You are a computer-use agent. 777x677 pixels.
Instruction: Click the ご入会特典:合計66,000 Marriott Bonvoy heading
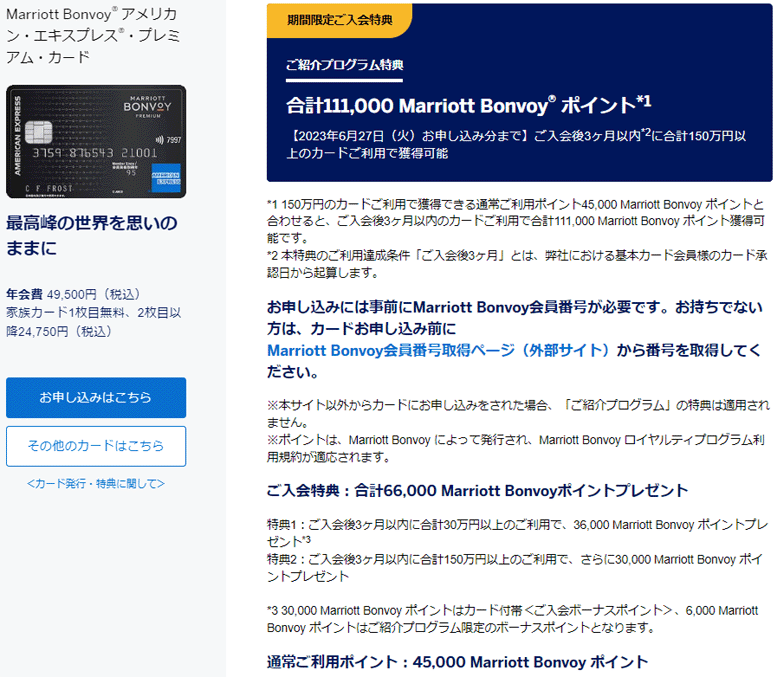477,491
